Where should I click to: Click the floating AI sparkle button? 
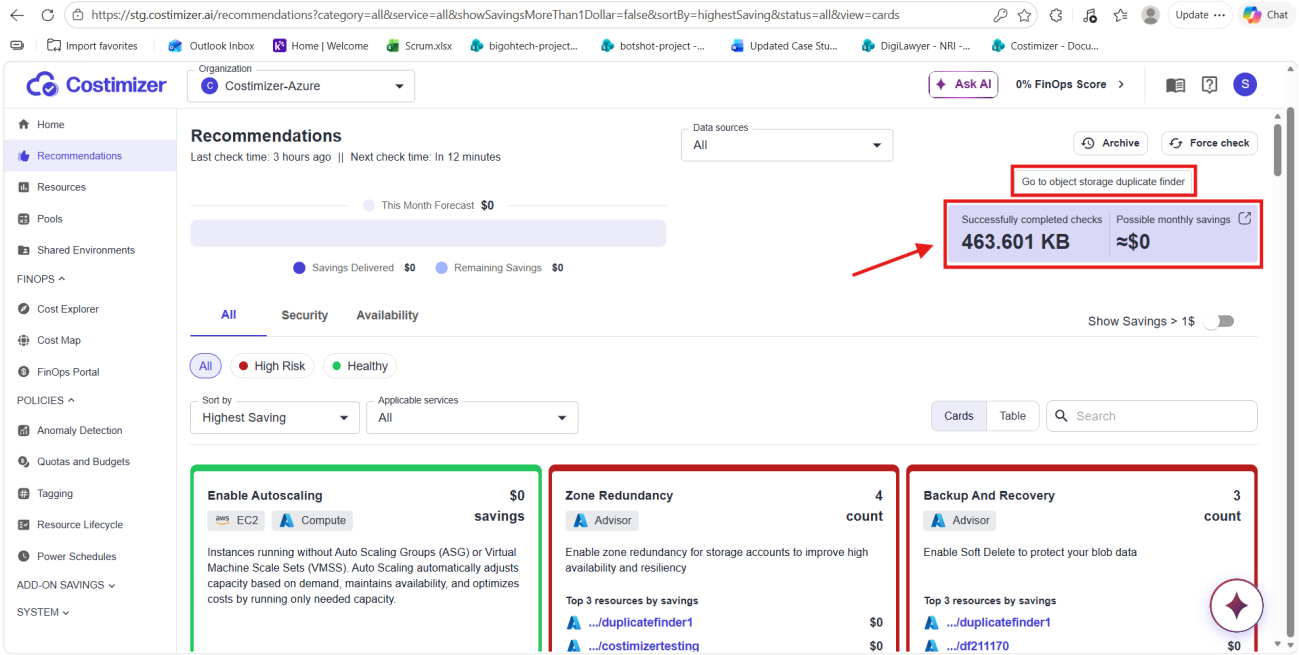(1237, 606)
